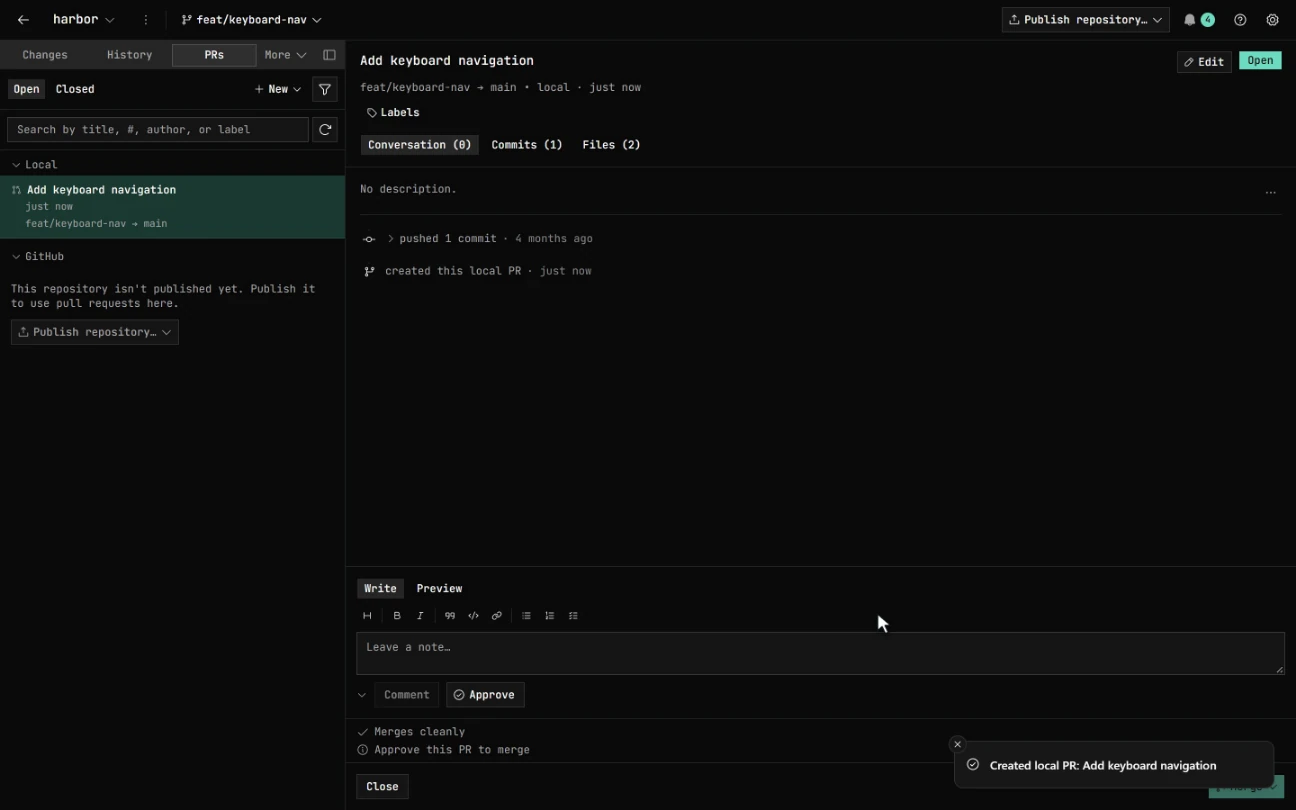
Task: Open settings gear icon
Action: click(x=1272, y=20)
